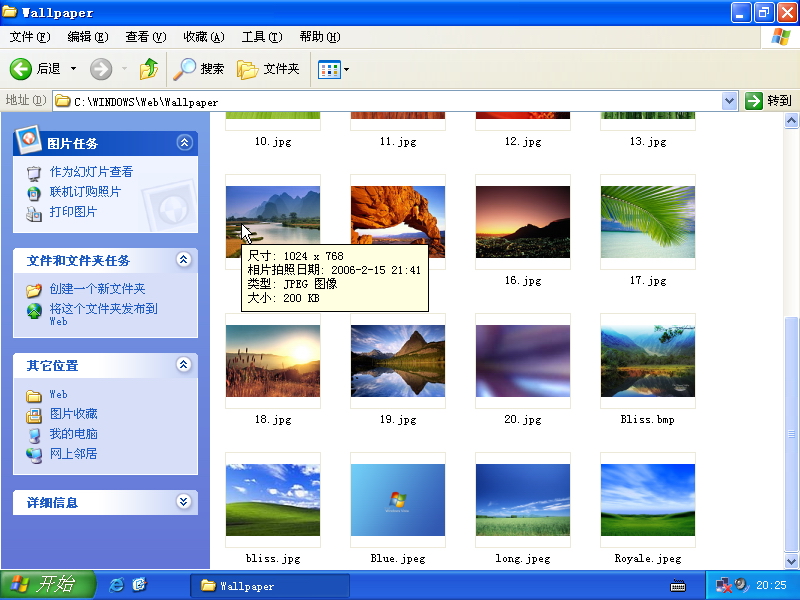Click the publish to Web globe icon
The image size is (800, 600).
[x=34, y=311]
